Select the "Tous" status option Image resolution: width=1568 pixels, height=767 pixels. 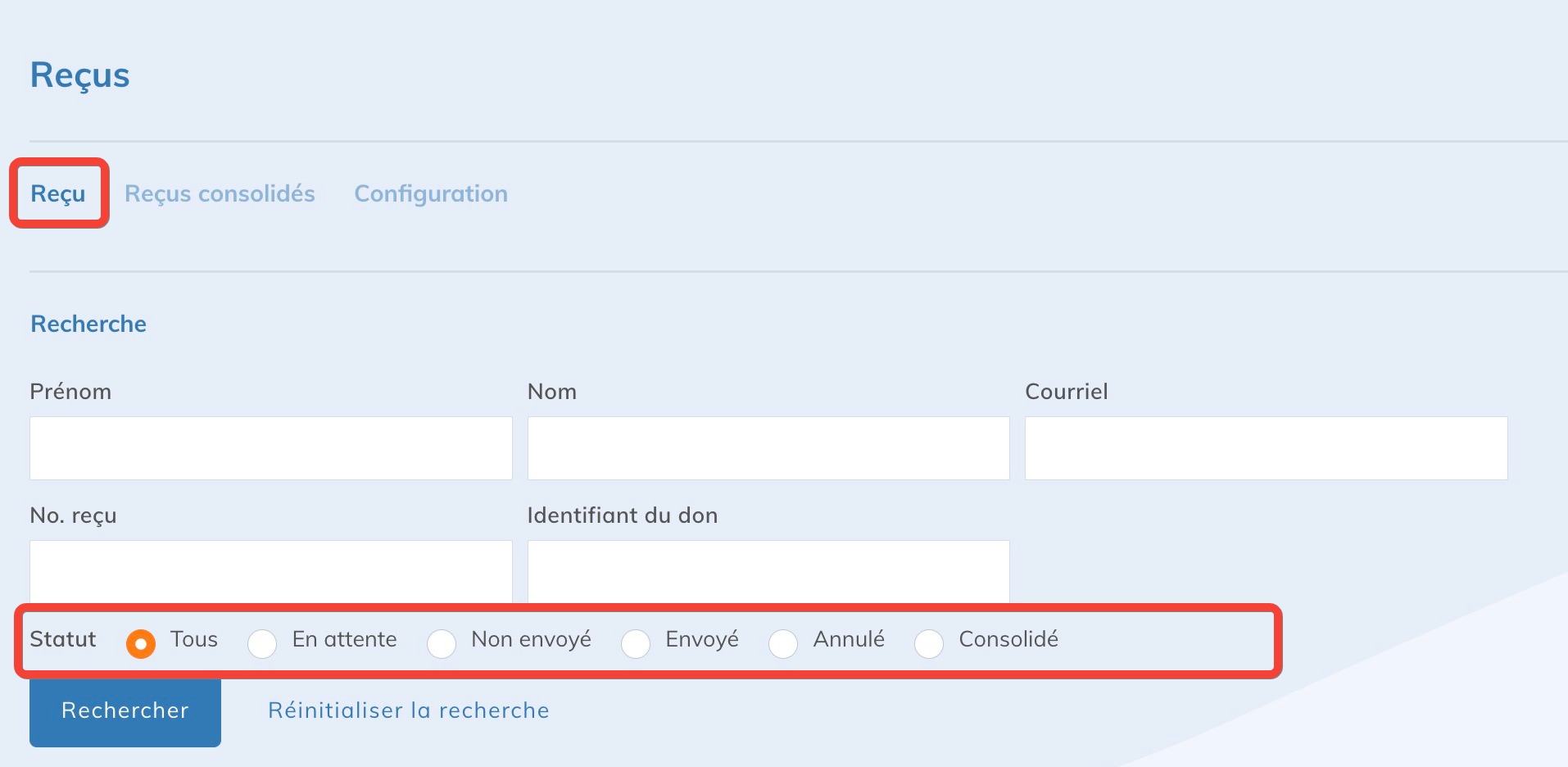click(x=141, y=644)
